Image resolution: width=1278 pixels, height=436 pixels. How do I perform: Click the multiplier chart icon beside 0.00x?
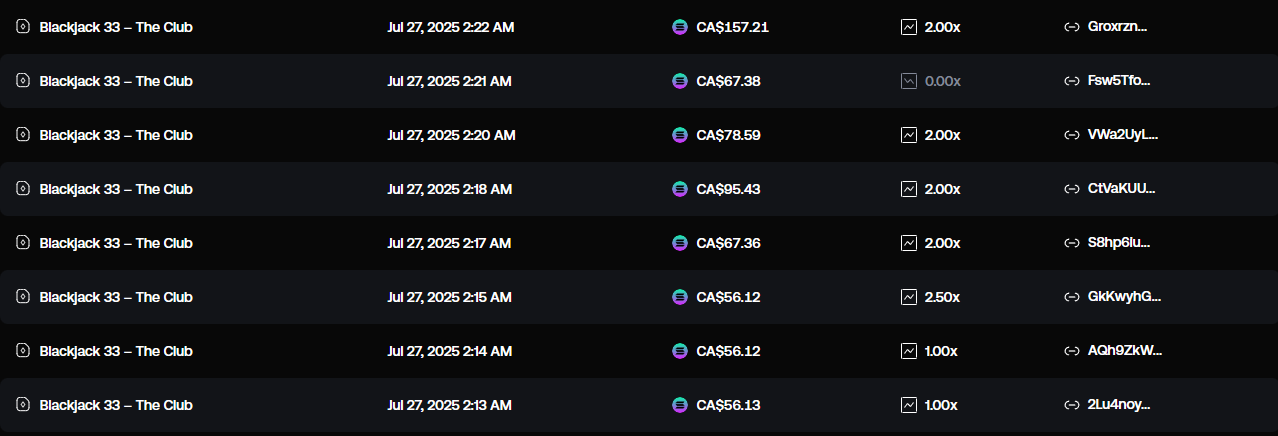coord(909,81)
